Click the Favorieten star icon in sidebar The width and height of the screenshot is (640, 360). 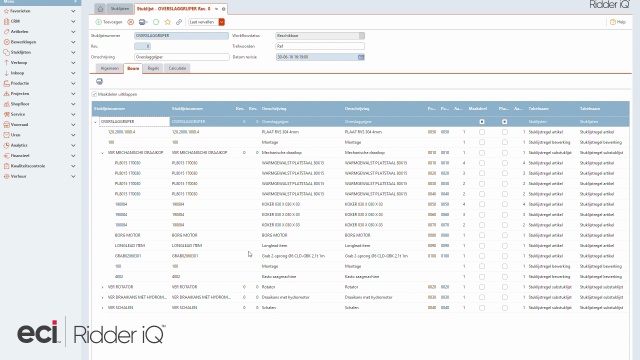click(6, 11)
